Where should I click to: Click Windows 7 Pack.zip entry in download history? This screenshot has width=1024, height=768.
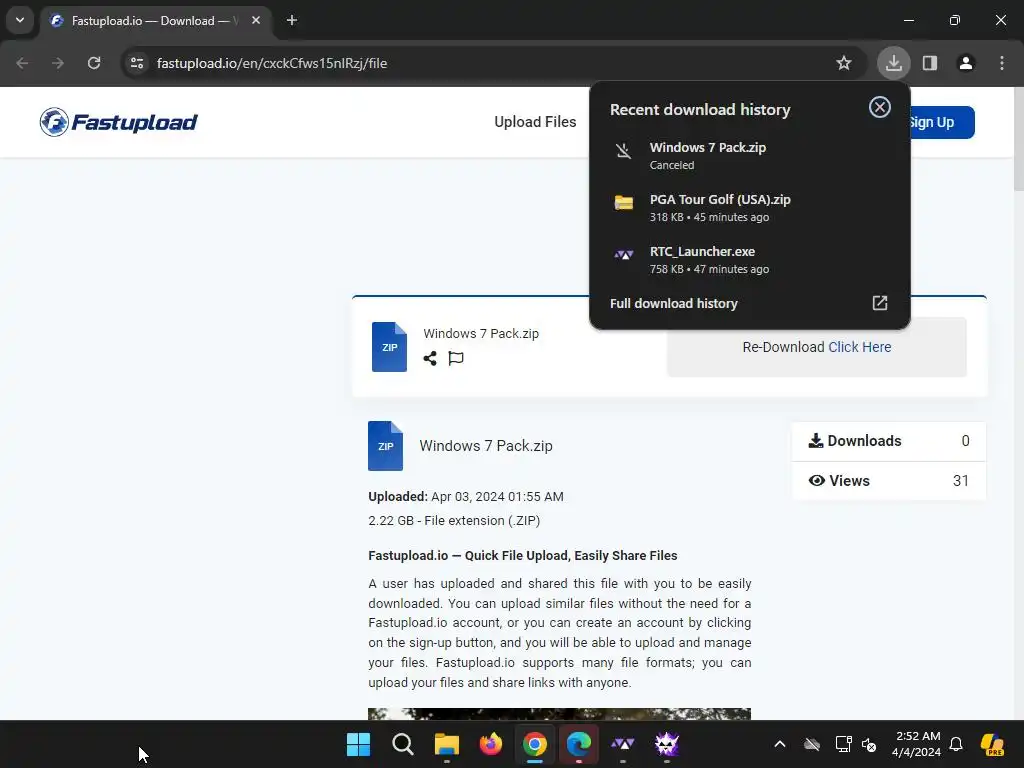coord(749,155)
